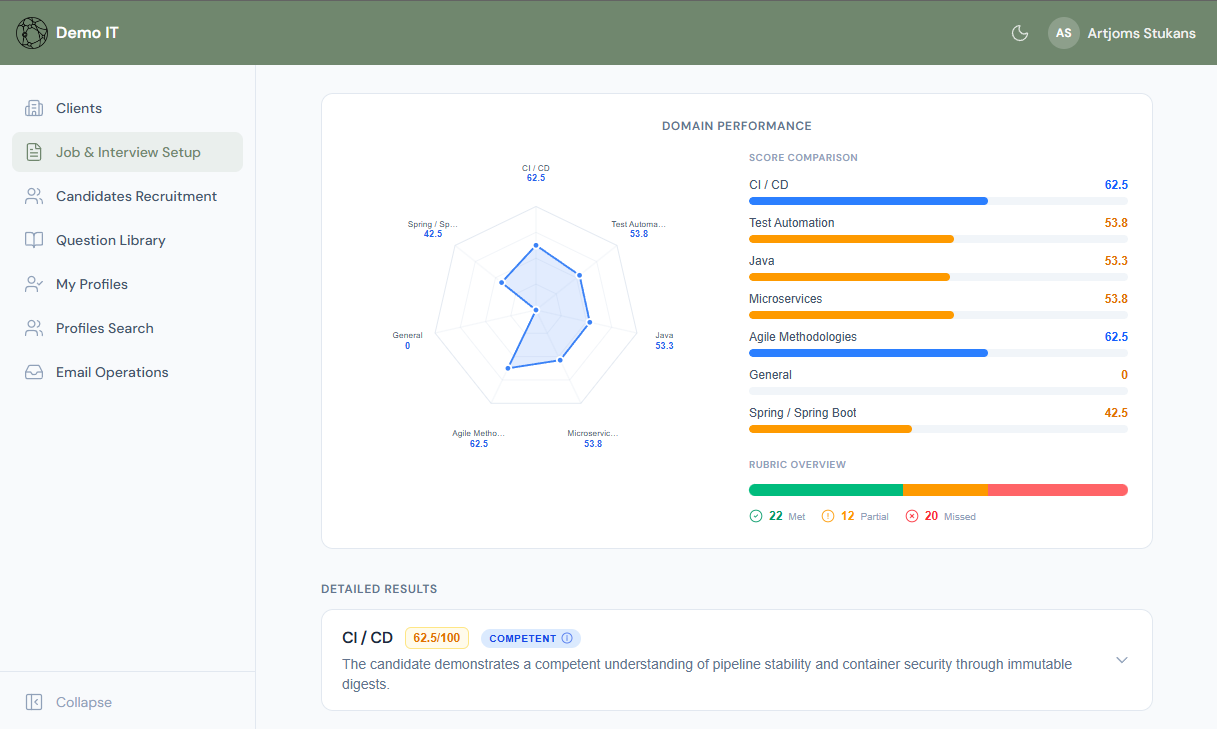Go to Candidates Recruitment
The height and width of the screenshot is (729, 1217).
[x=127, y=196]
